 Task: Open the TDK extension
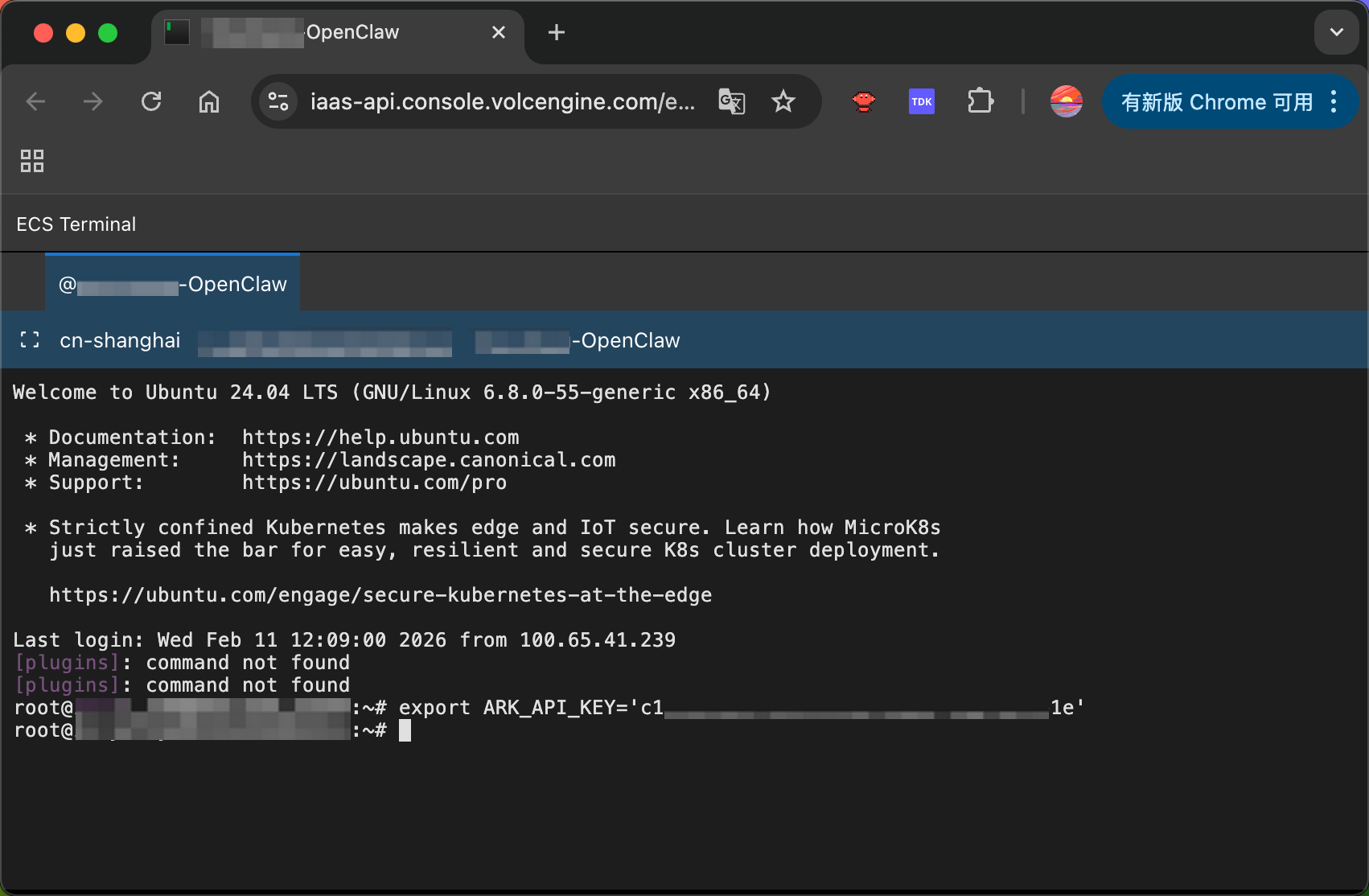[922, 101]
